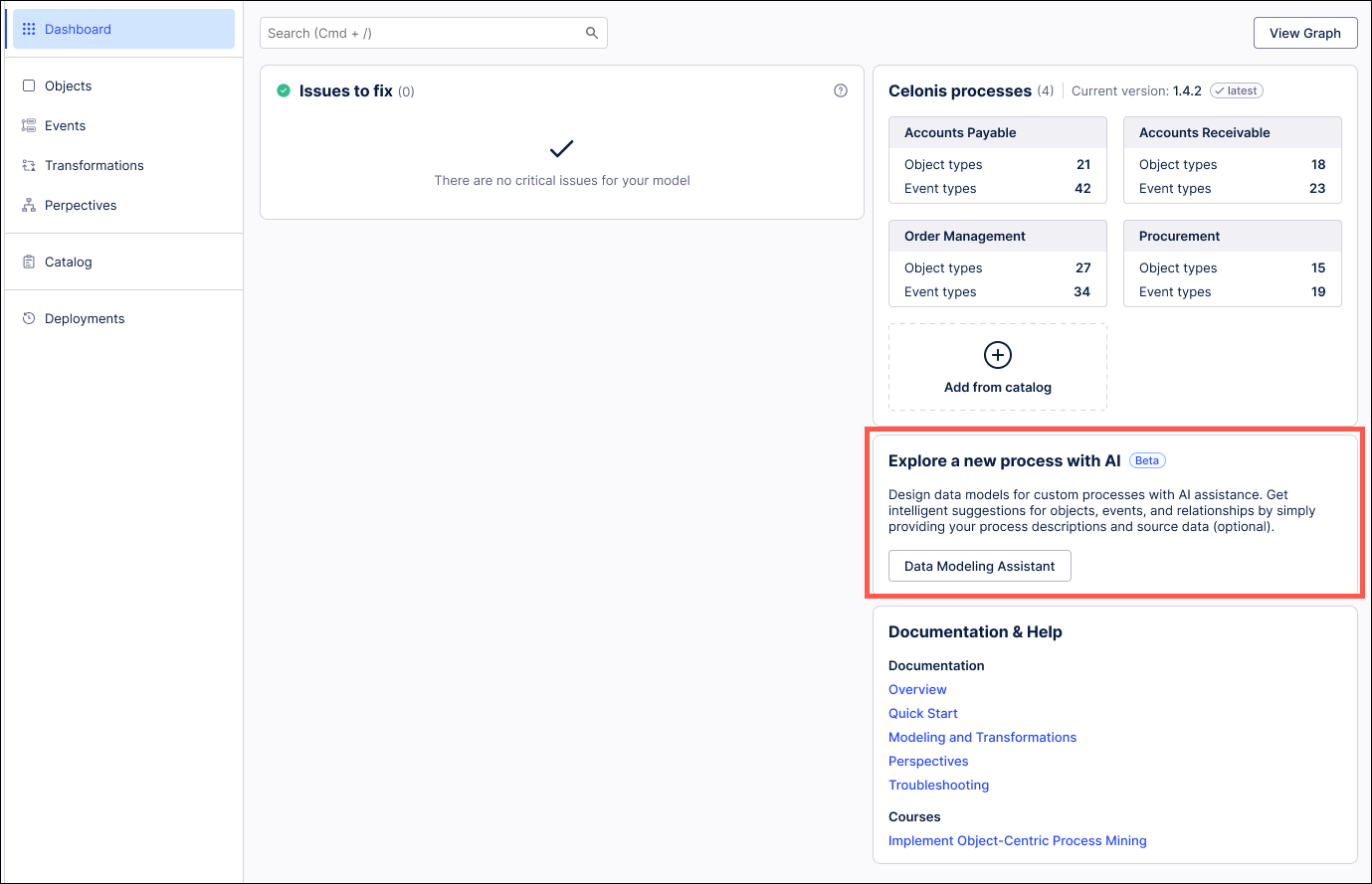Click the Deployments clock icon
Screen dimensions: 1372x884
29,318
